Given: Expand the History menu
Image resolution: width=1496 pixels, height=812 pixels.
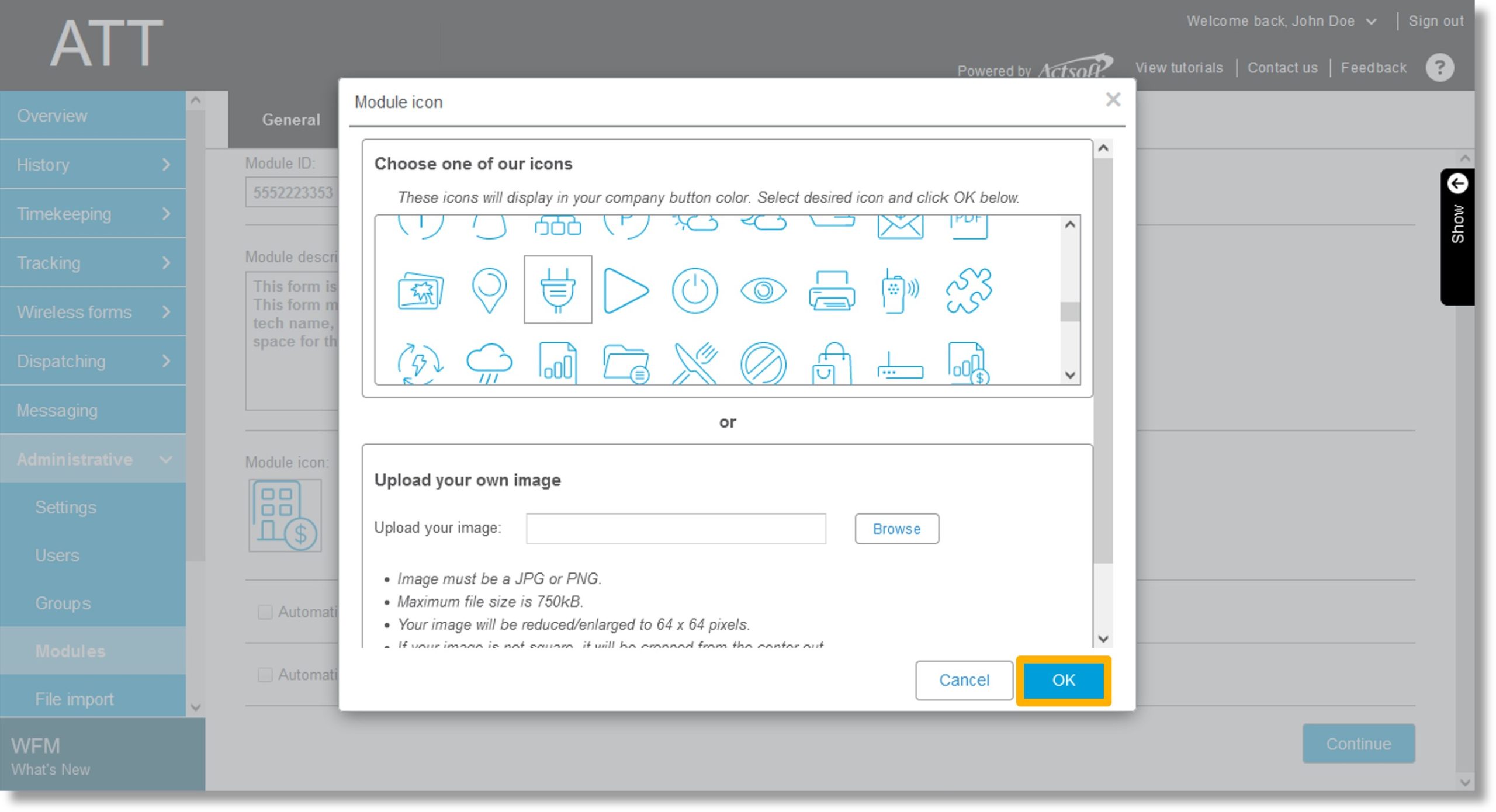Looking at the screenshot, I should pyautogui.click(x=93, y=165).
